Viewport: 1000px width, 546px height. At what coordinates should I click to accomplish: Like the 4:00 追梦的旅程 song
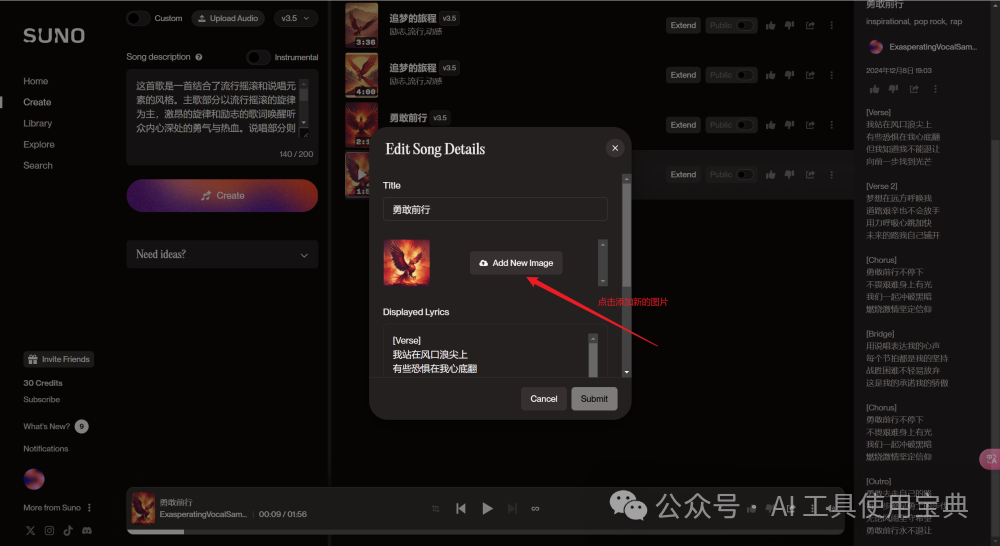click(x=770, y=75)
